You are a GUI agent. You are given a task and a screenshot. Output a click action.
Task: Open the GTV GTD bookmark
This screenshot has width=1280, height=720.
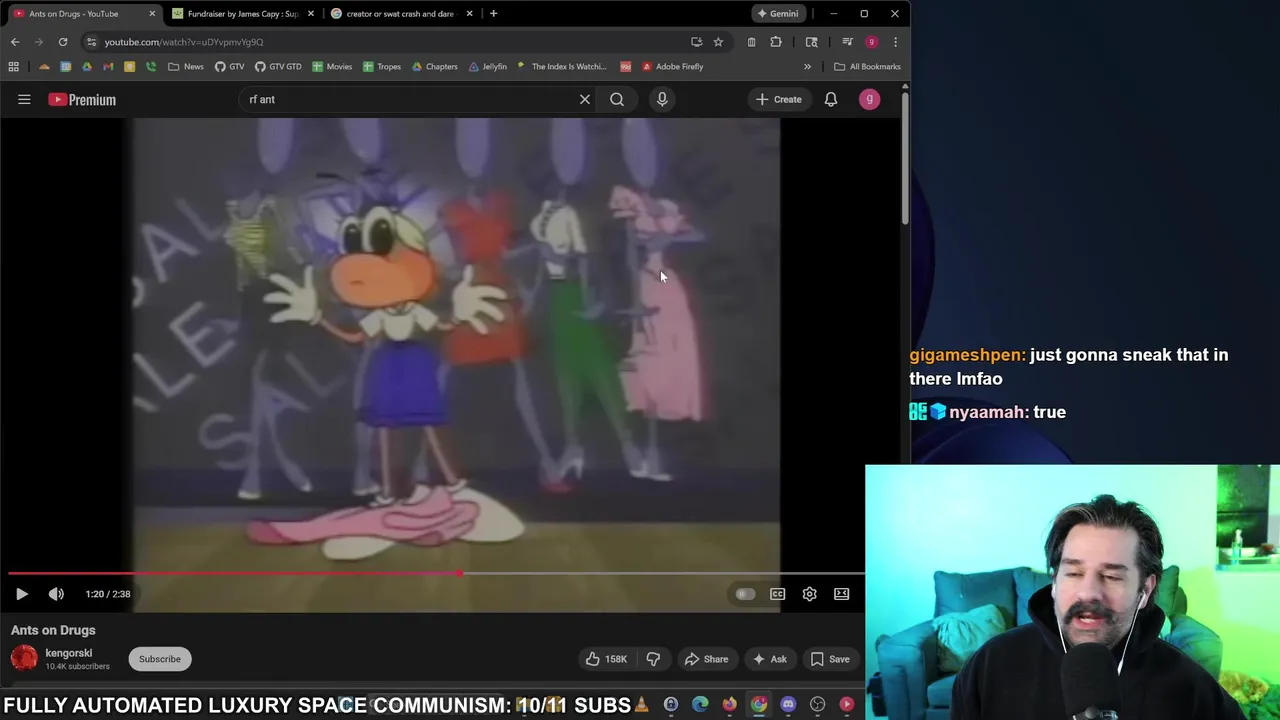point(278,67)
